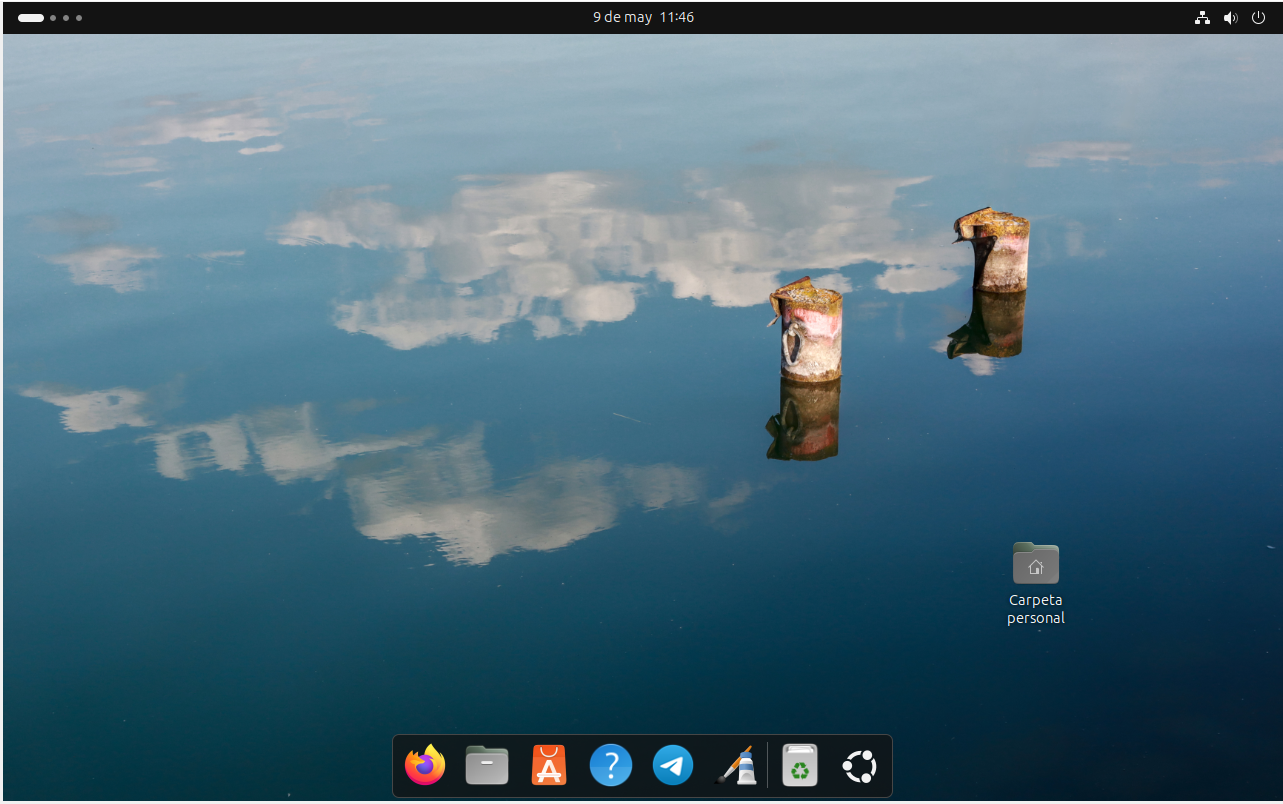
Task: Launch Telegram from the dock
Action: pyautogui.click(x=673, y=767)
